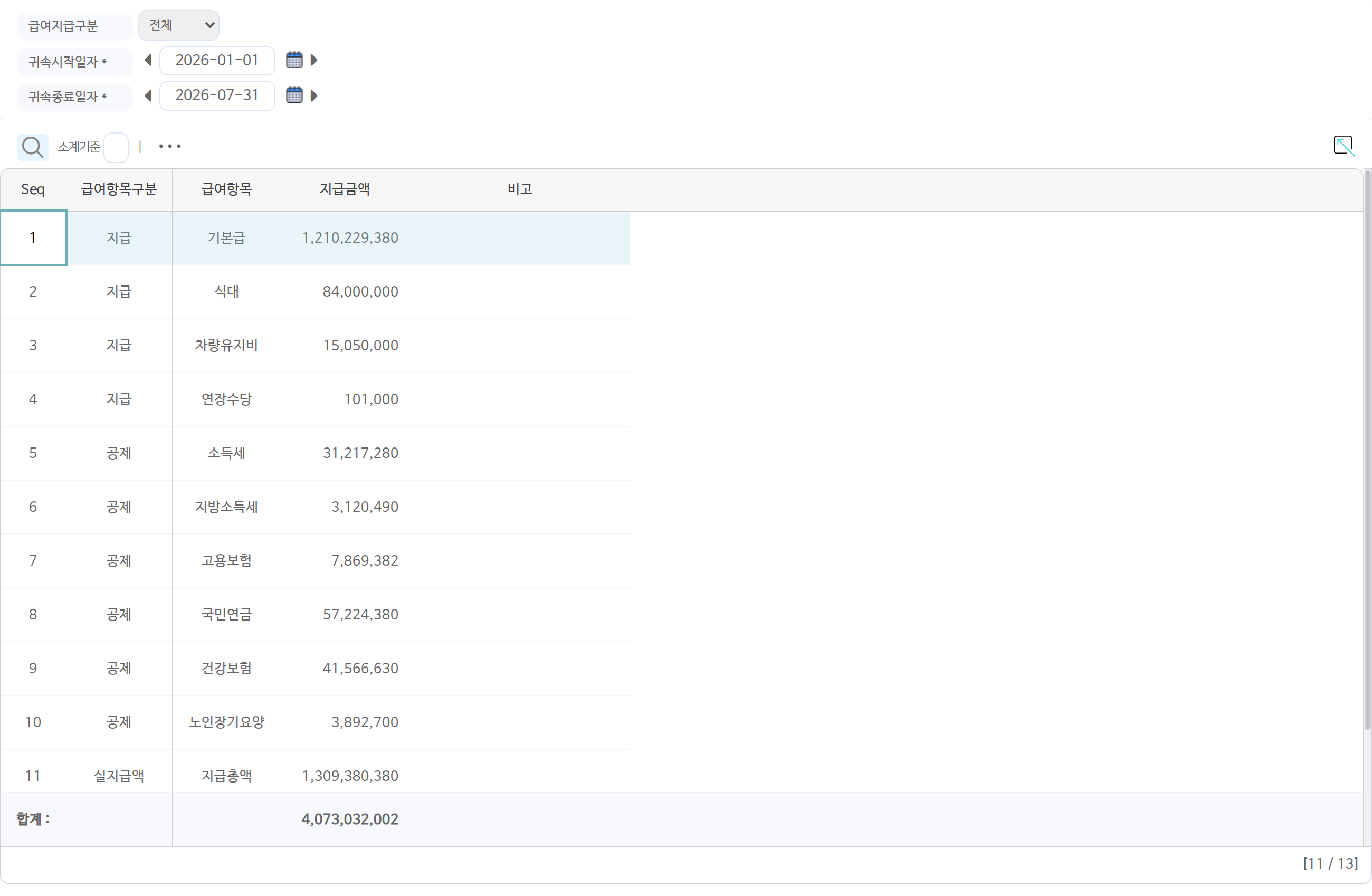Click the 급여항목구분 column header

(119, 189)
